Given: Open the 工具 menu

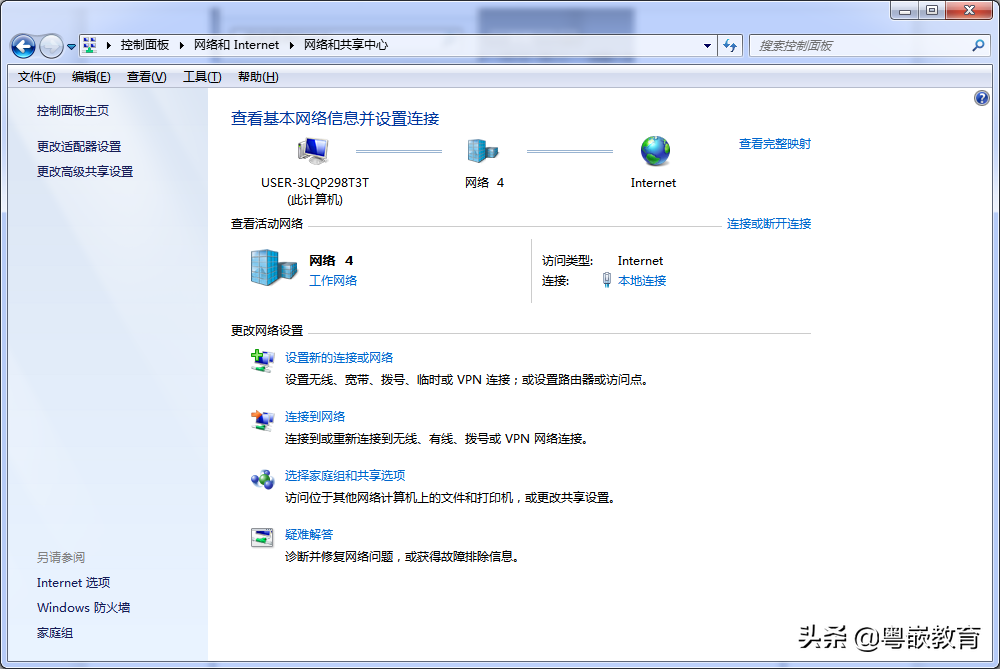Looking at the screenshot, I should [202, 76].
